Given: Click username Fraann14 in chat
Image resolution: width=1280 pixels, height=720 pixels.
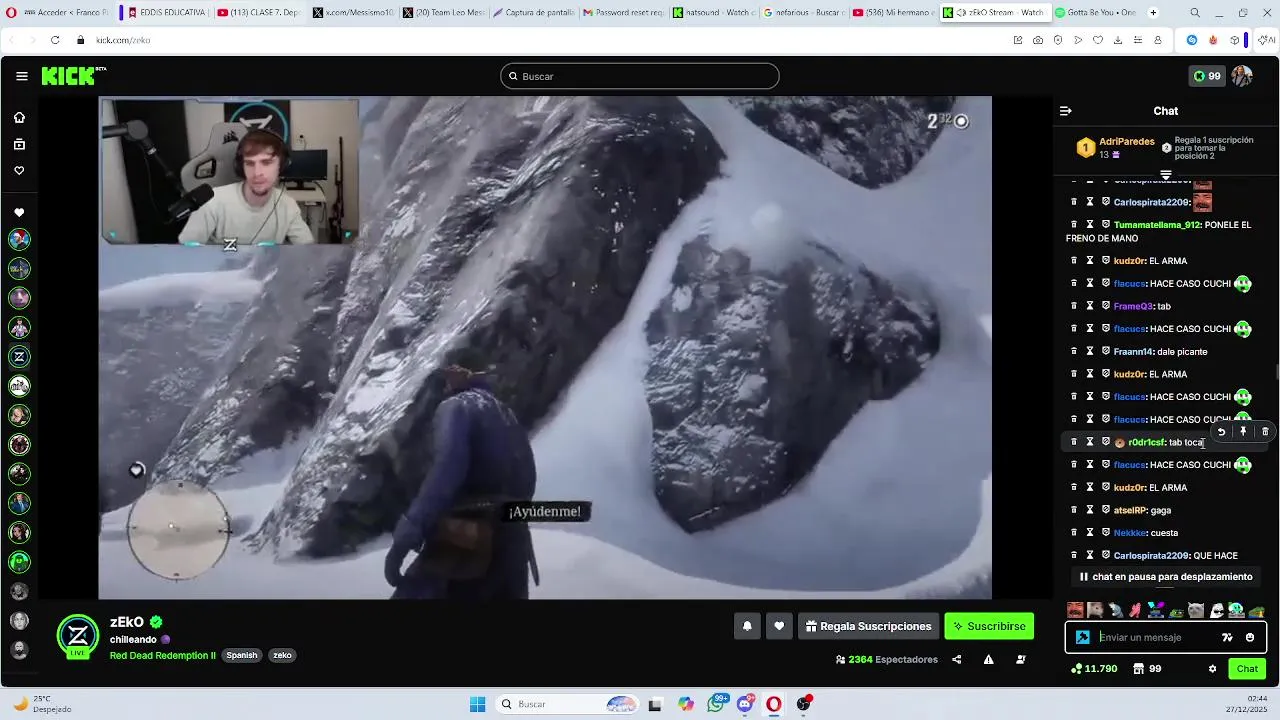Looking at the screenshot, I should click(1133, 352).
